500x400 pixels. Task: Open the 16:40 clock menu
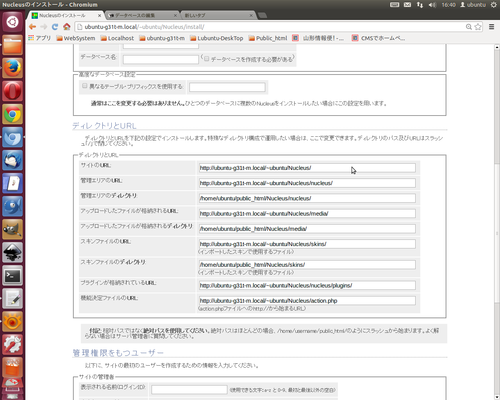[448, 5]
